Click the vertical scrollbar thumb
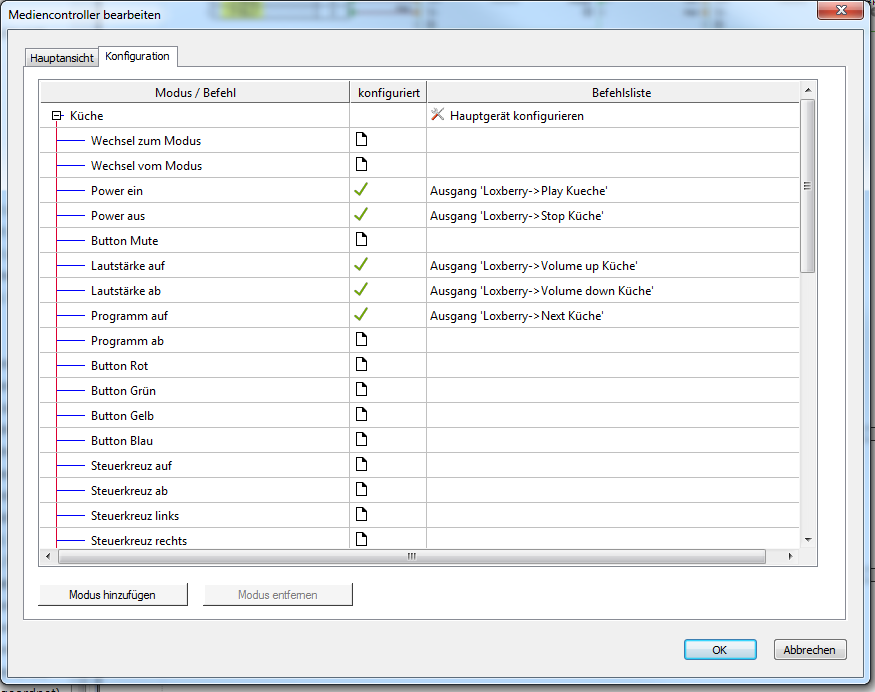 (807, 186)
